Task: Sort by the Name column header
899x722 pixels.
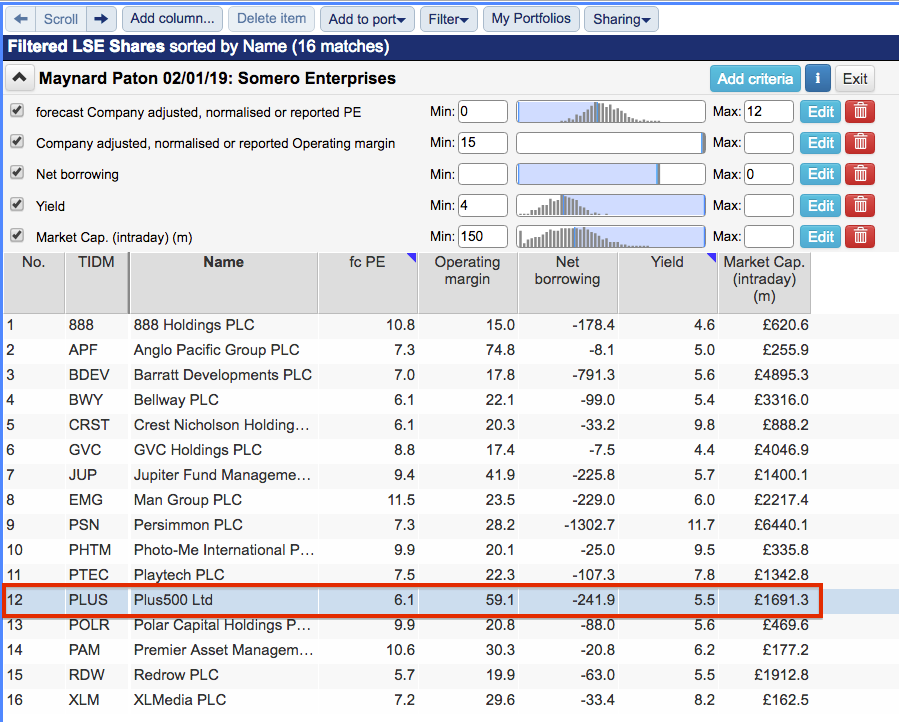Action: [x=224, y=283]
